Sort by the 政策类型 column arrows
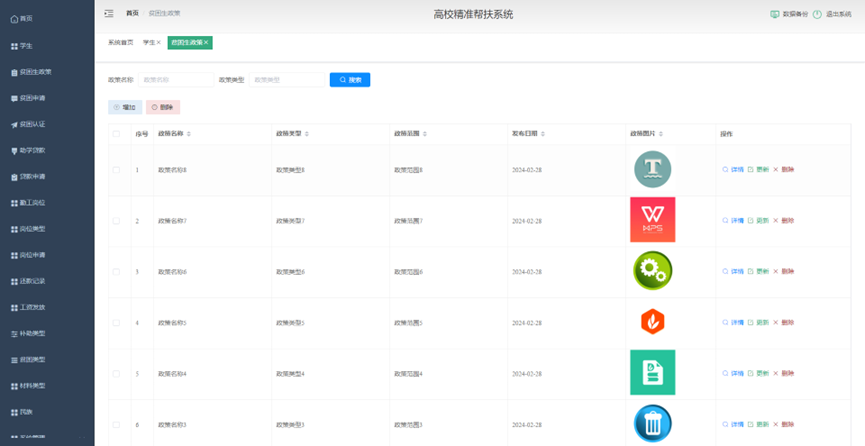 [307, 134]
